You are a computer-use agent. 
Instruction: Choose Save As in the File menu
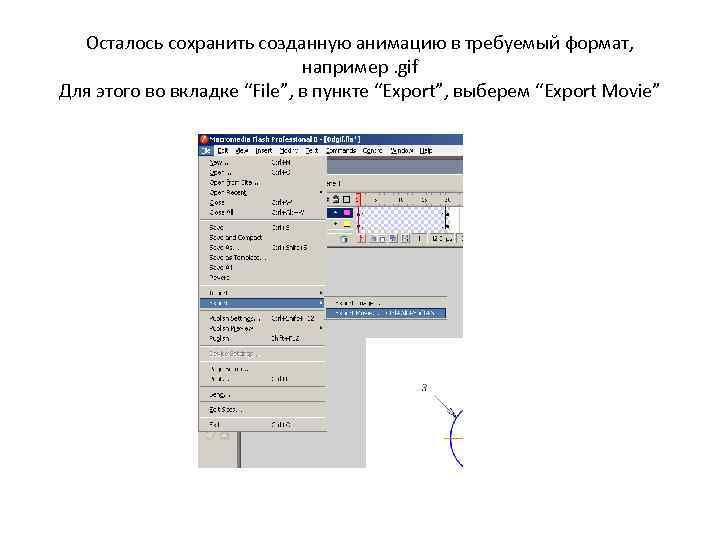coord(263,248)
